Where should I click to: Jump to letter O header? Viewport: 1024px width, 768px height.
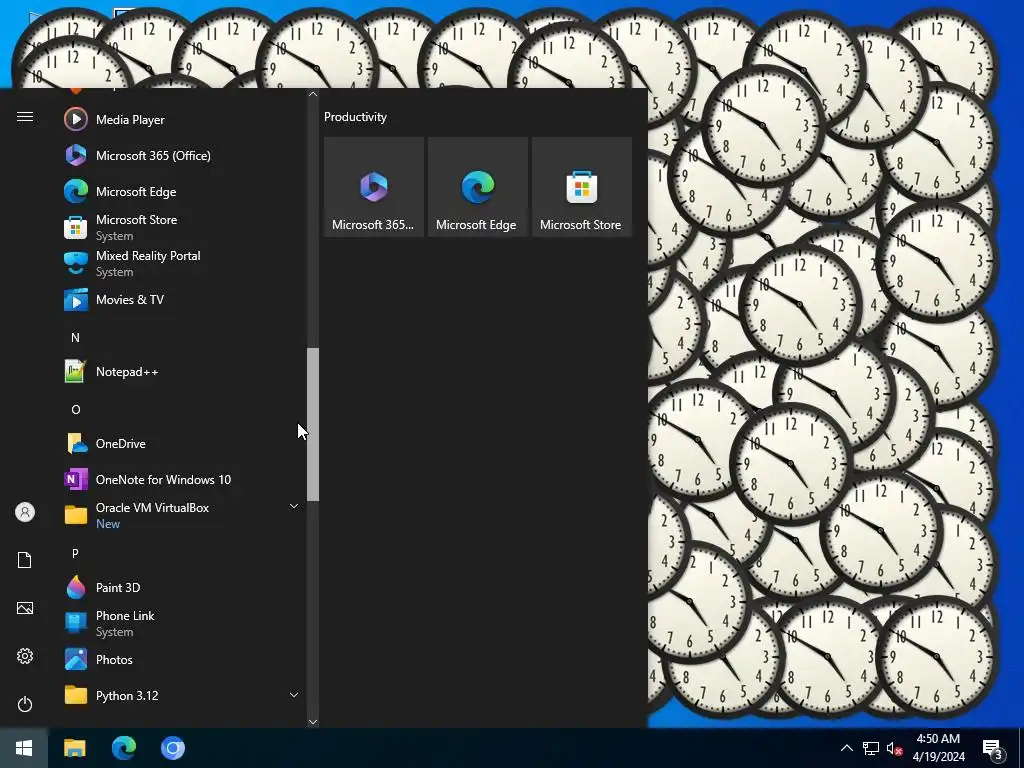[76, 409]
